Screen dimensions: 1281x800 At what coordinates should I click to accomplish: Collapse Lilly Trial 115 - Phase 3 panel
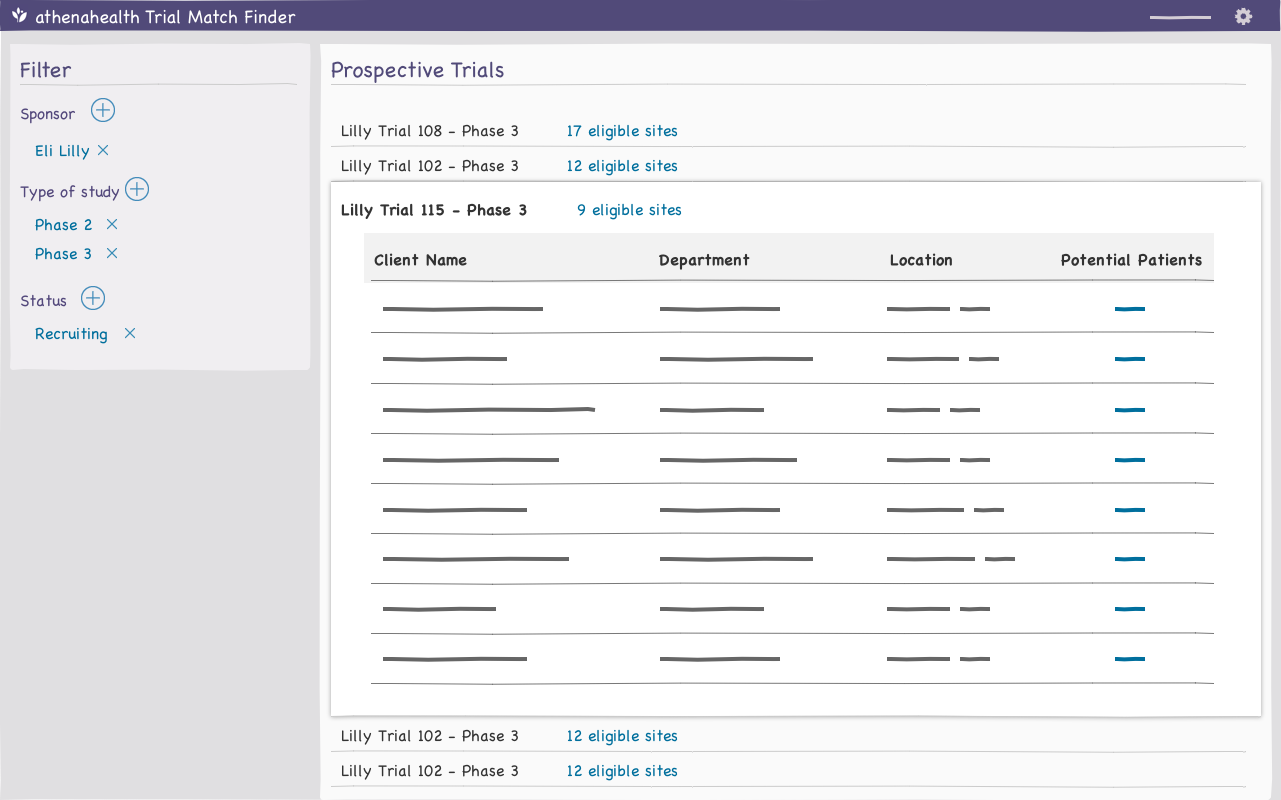[434, 210]
